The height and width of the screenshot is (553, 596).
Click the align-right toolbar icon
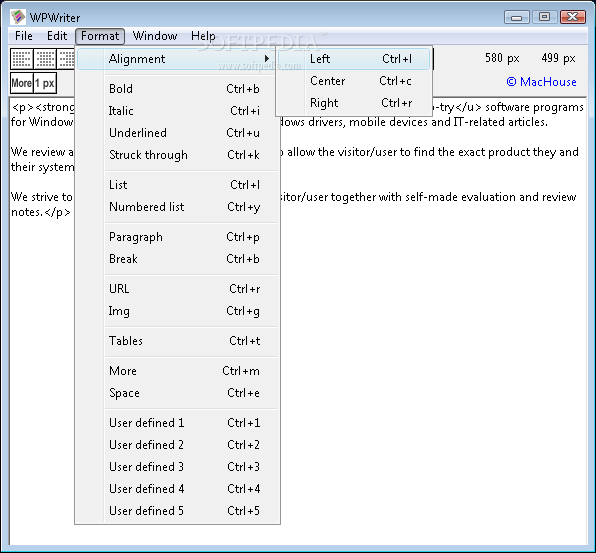tap(66, 59)
